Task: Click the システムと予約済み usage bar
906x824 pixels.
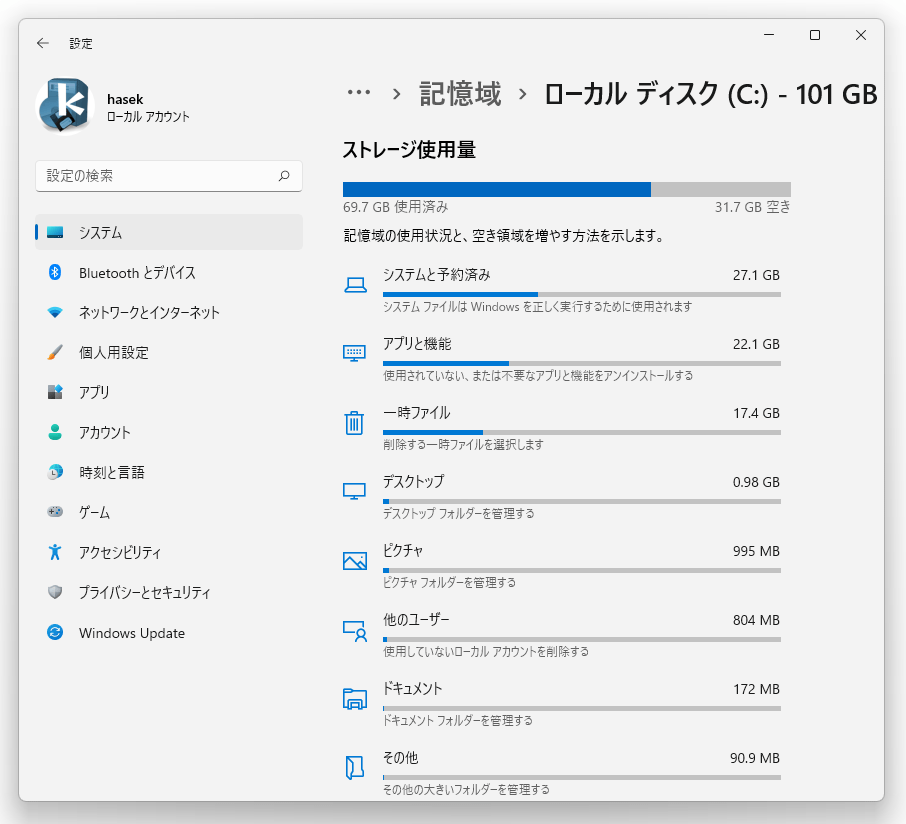Action: coord(582,295)
